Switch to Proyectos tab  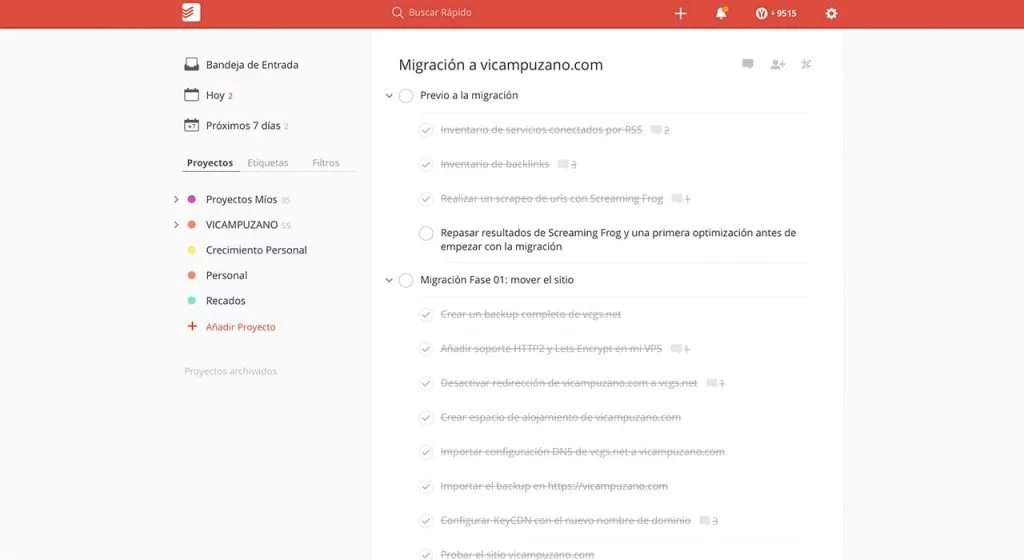coord(210,163)
